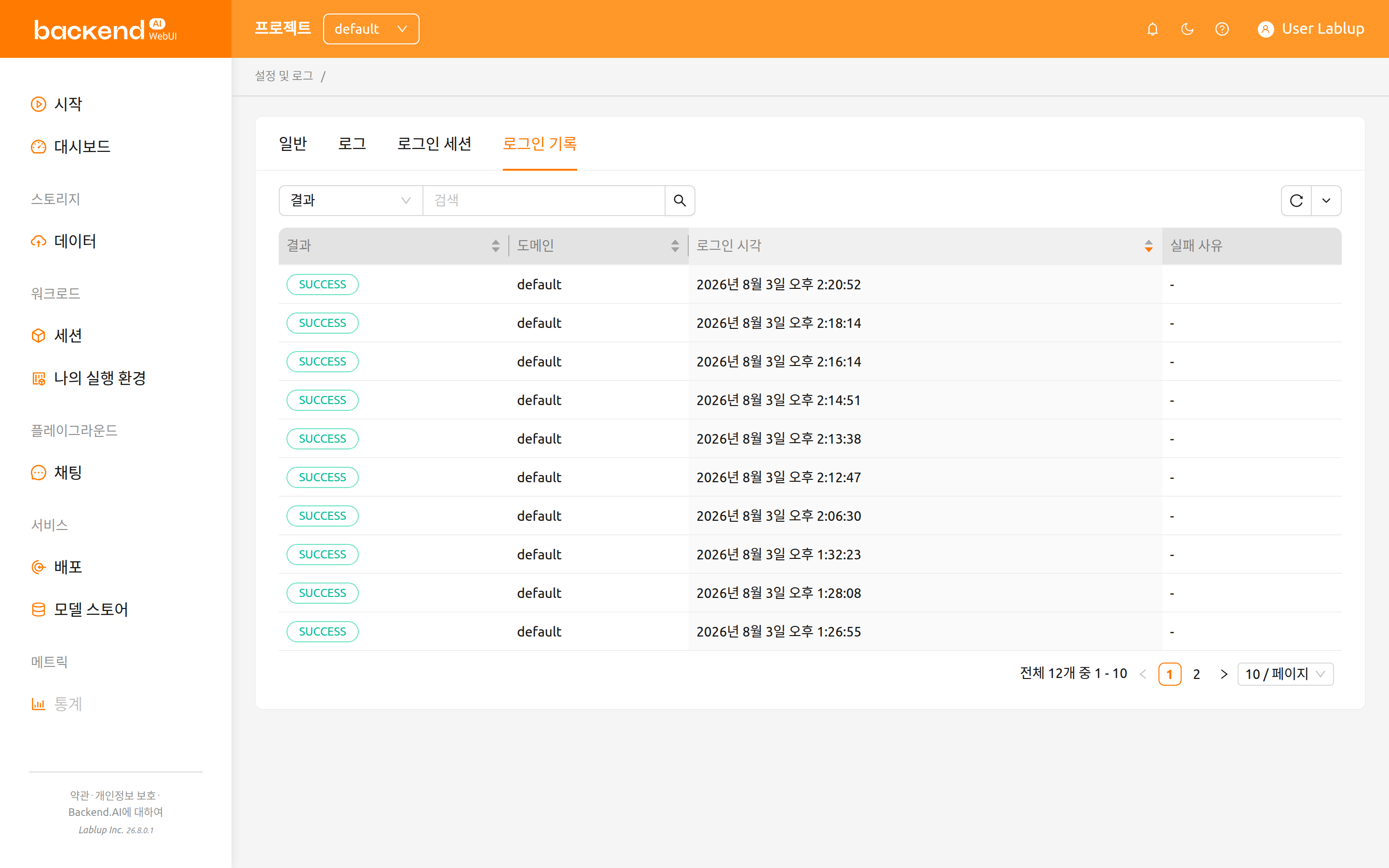This screenshot has height=868, width=1389.
Task: Click the 나의 실행 환경 icon
Action: point(39,379)
